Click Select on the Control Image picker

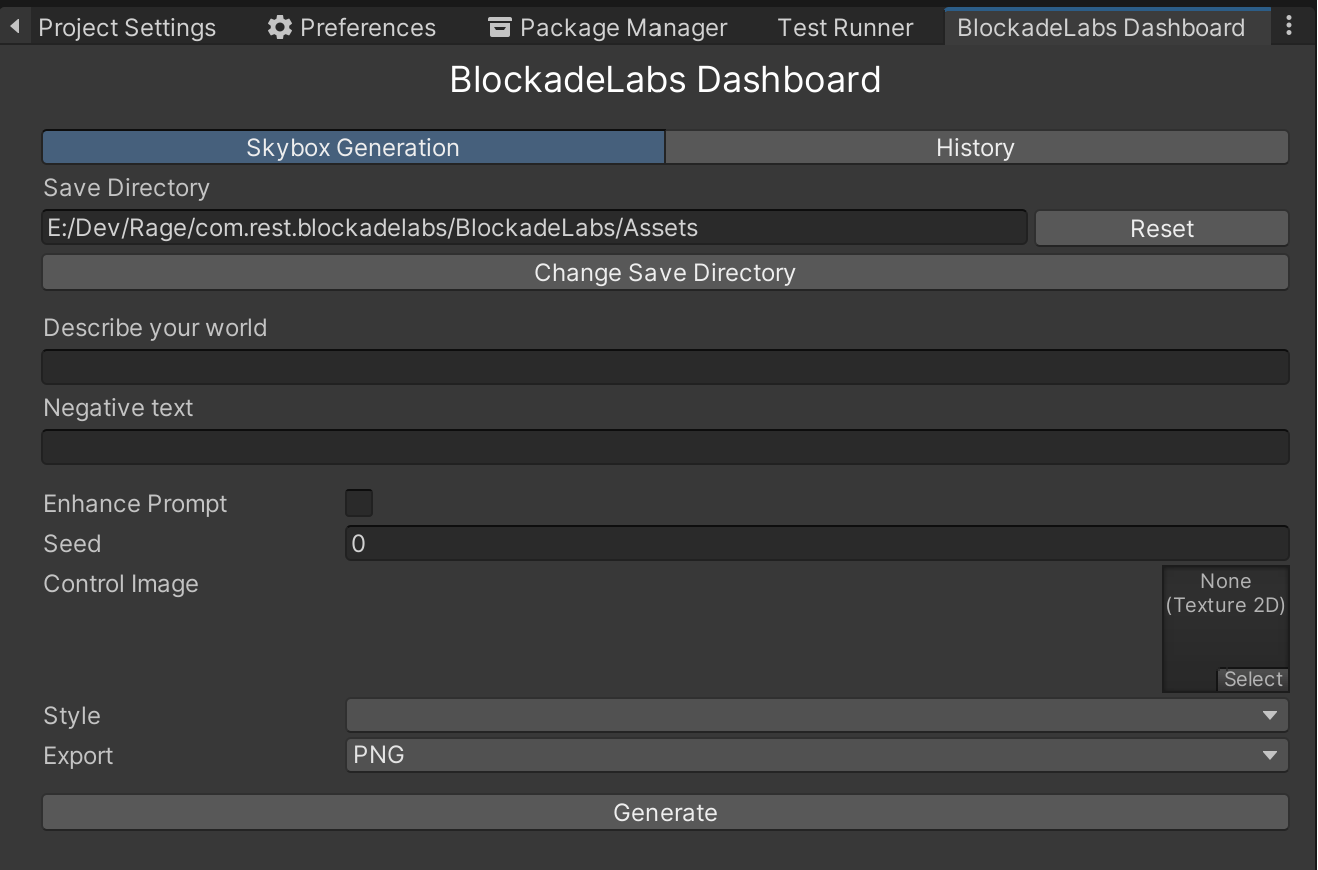(x=1252, y=679)
